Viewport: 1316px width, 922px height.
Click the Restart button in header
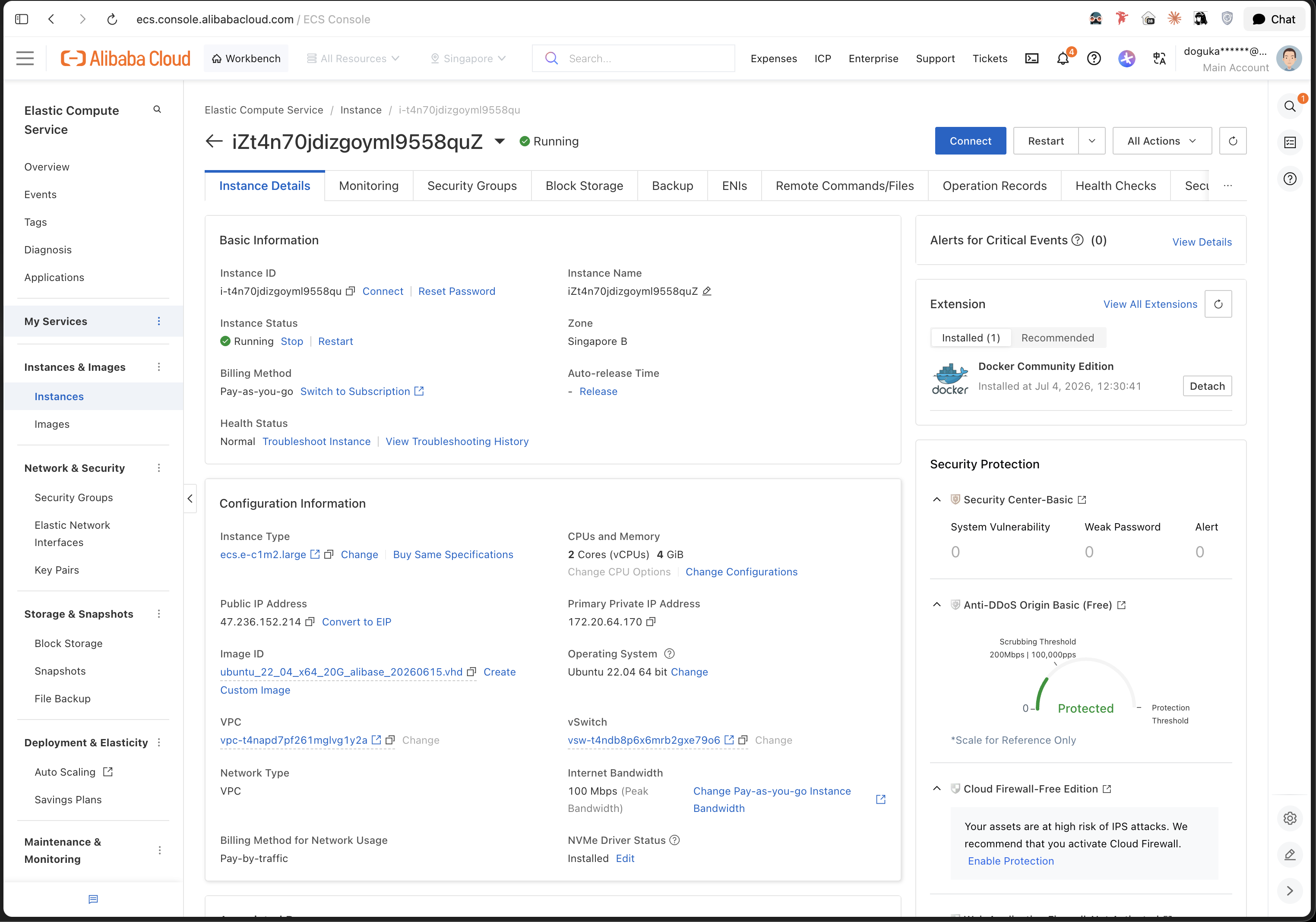pyautogui.click(x=1045, y=141)
